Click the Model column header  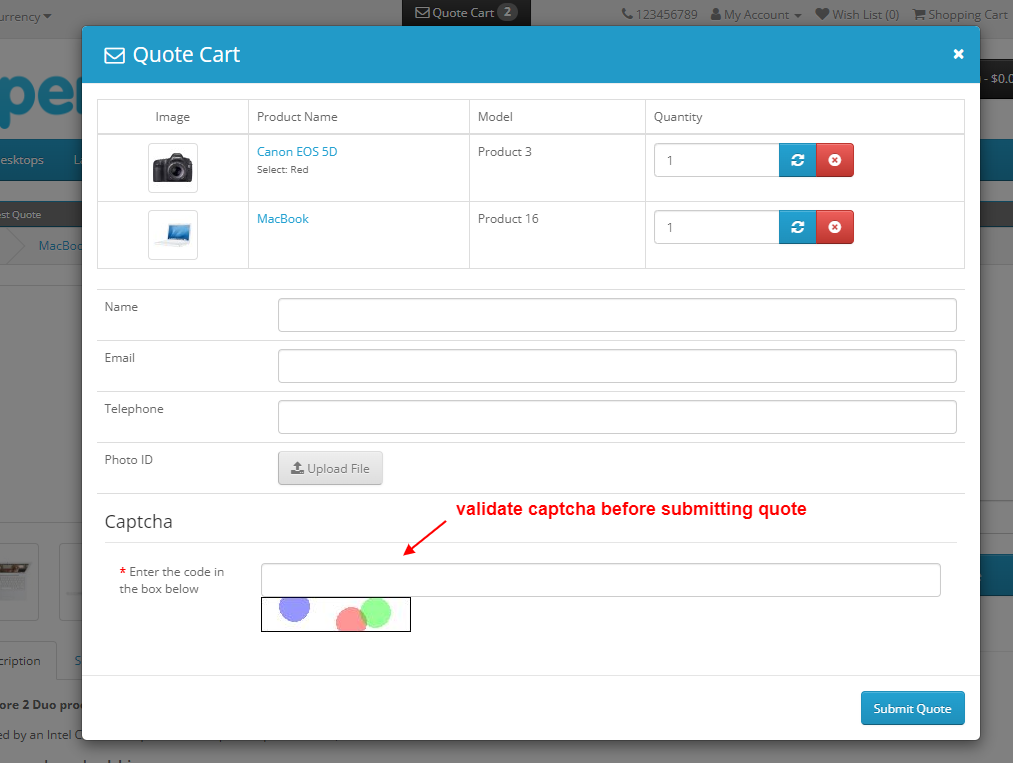495,117
